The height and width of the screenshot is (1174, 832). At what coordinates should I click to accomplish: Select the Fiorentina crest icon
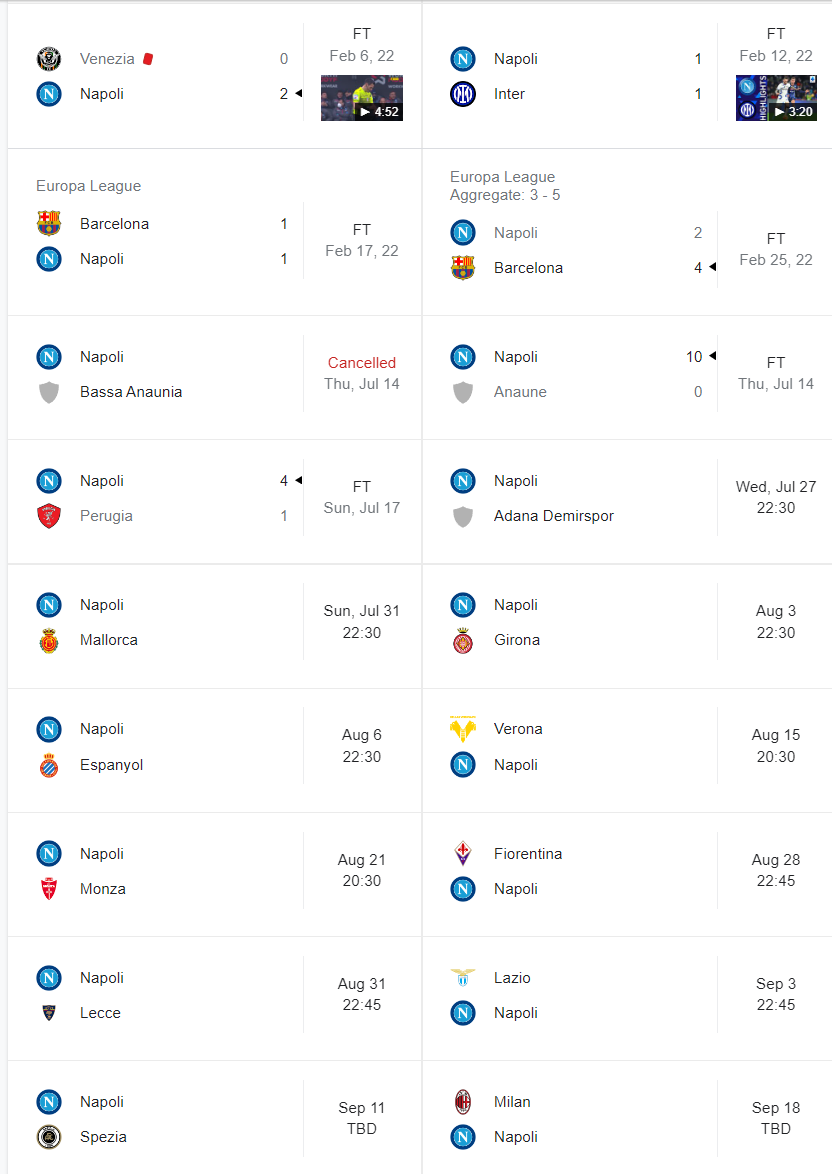(463, 854)
